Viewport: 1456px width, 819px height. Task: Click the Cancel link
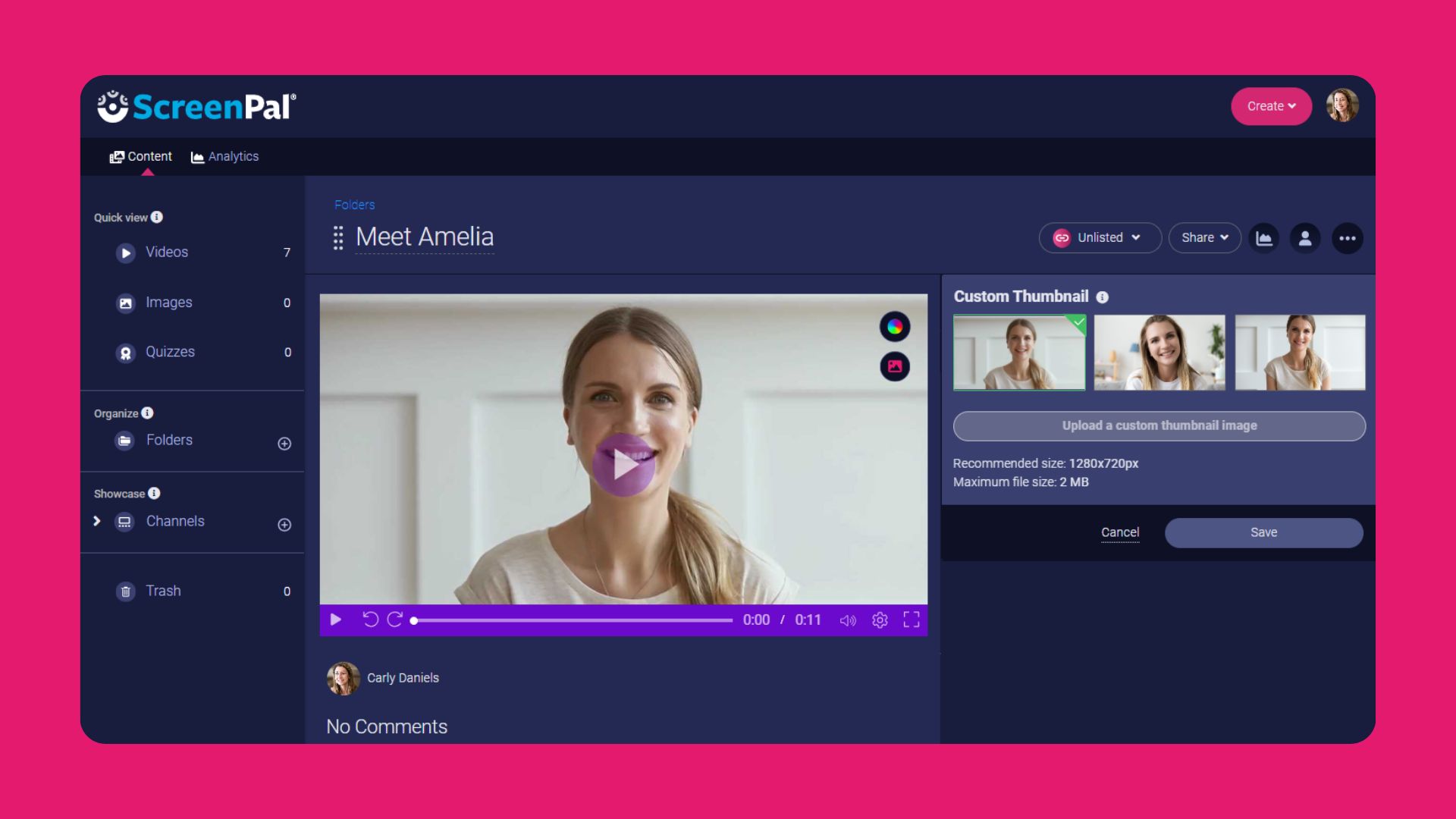pos(1120,532)
